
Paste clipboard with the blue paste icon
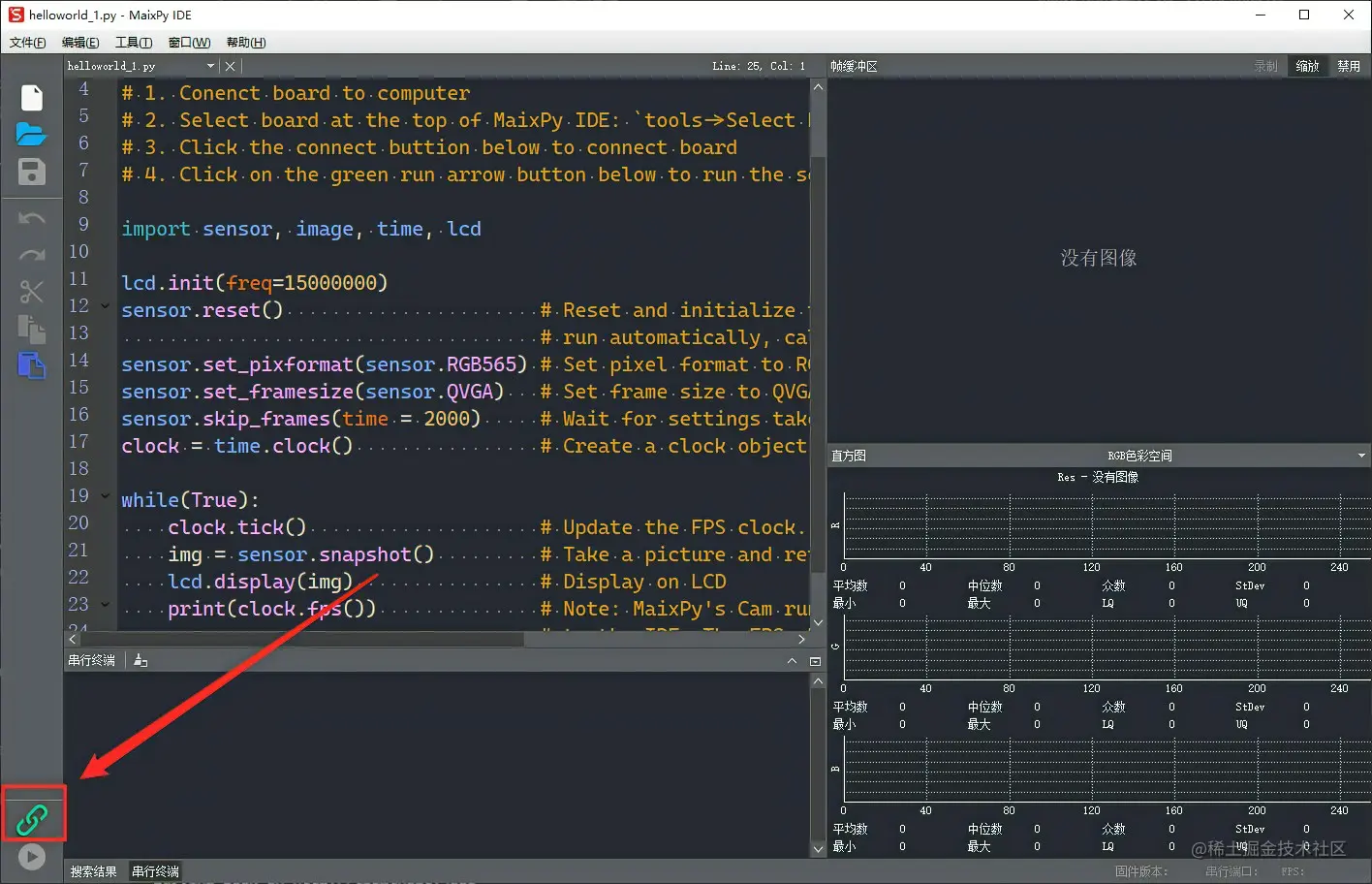32,365
